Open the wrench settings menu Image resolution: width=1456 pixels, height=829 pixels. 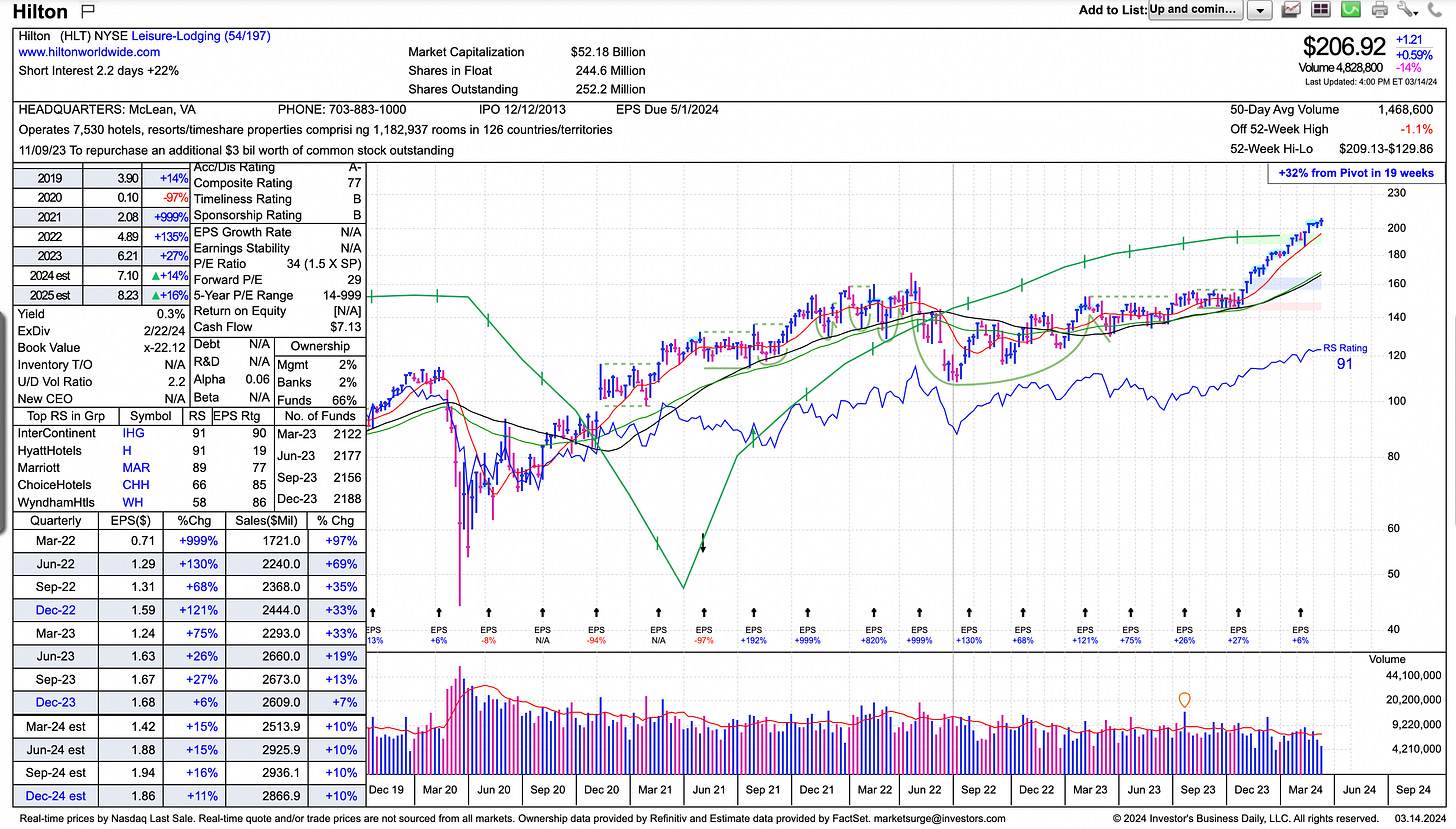click(1408, 10)
